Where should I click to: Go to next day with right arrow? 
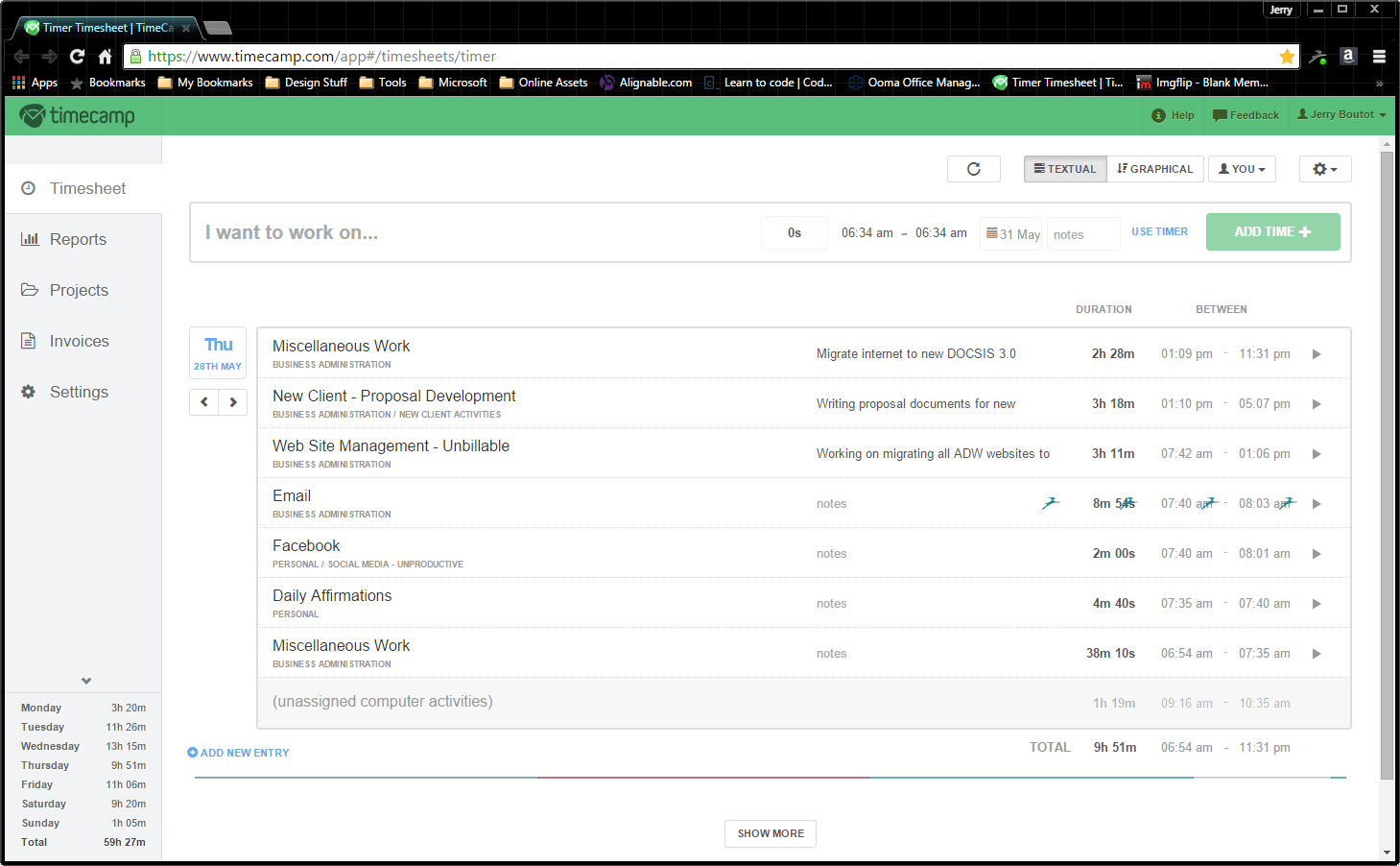(x=233, y=402)
